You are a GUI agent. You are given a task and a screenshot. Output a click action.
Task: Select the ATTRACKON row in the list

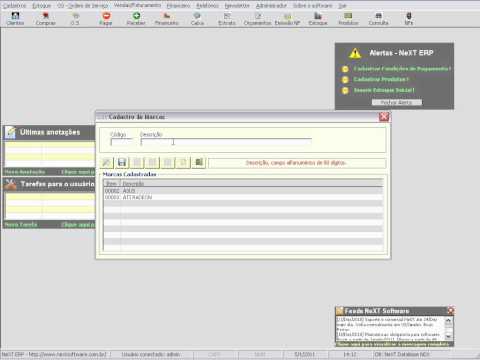click(x=243, y=197)
